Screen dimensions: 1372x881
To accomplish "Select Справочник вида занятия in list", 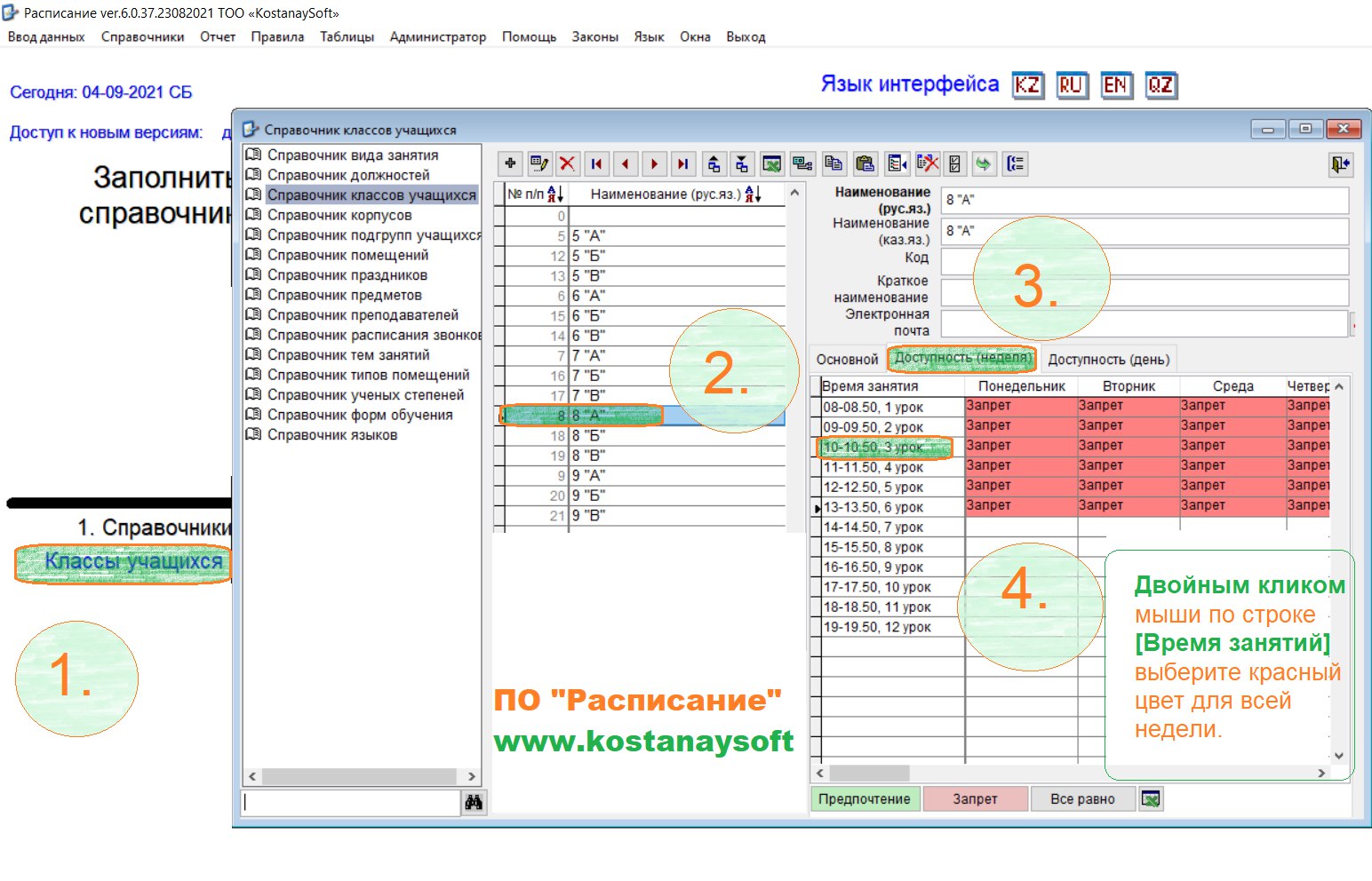I will (352, 155).
